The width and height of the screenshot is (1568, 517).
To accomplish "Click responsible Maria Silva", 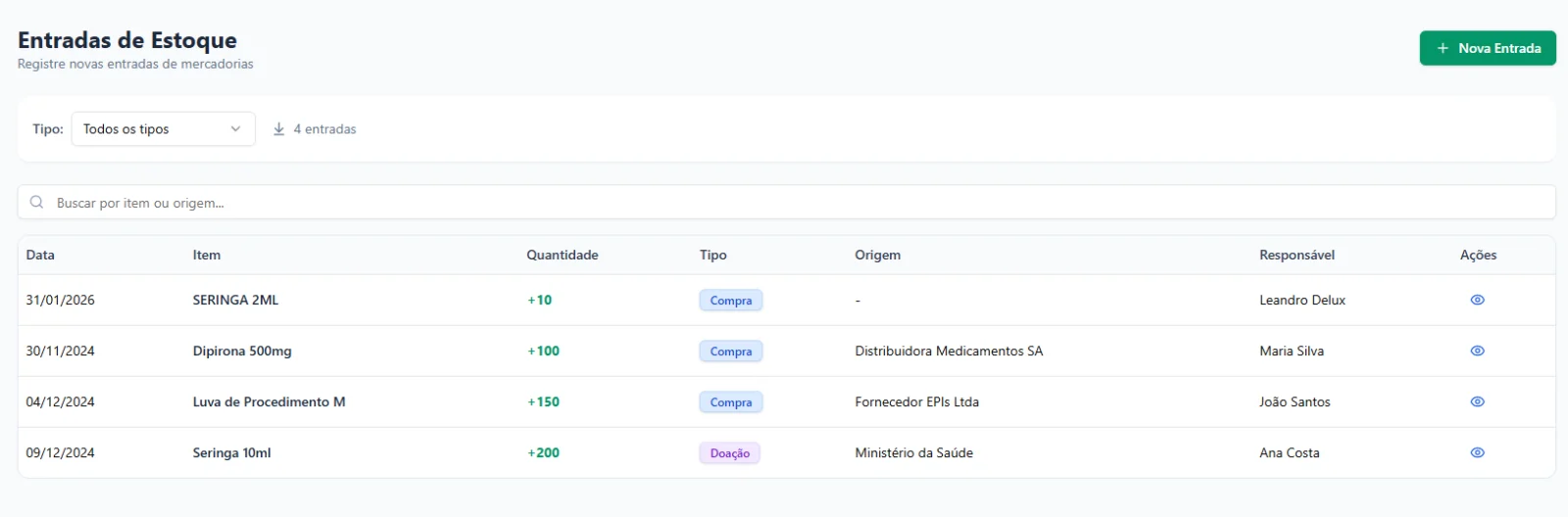I will point(1292,352).
